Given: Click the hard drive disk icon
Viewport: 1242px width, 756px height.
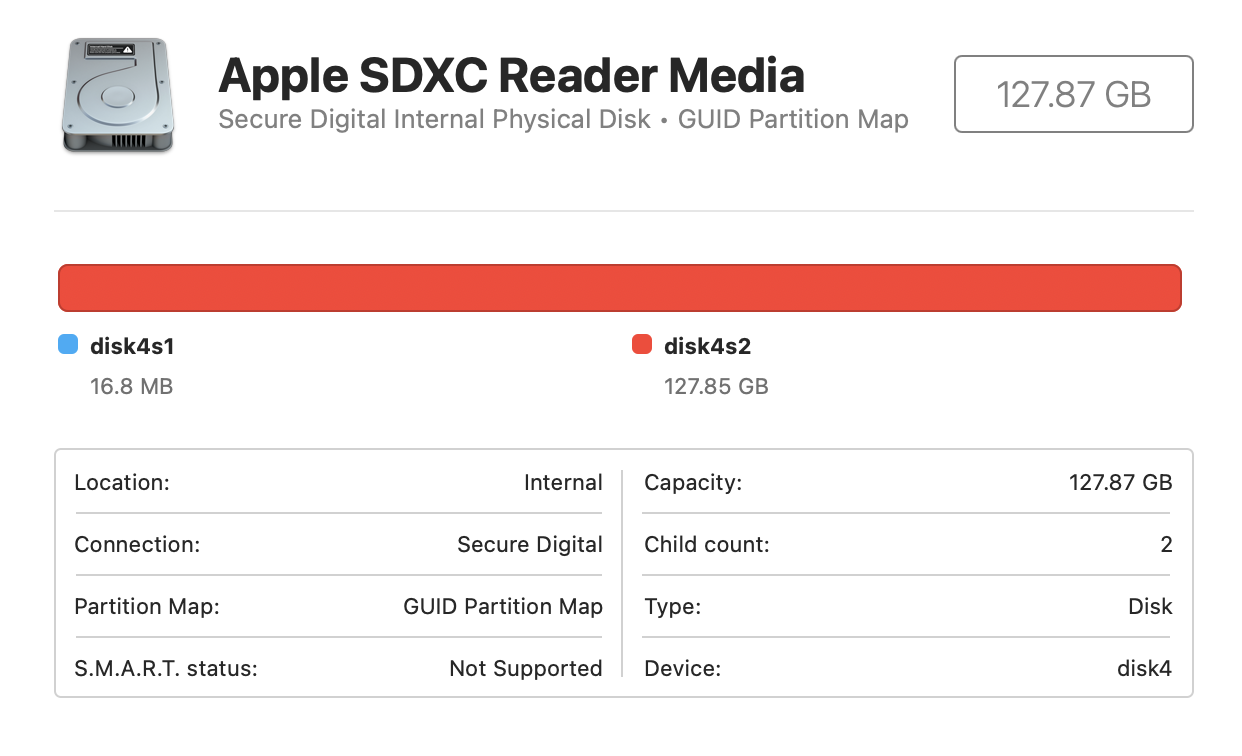Looking at the screenshot, I should pyautogui.click(x=118, y=95).
